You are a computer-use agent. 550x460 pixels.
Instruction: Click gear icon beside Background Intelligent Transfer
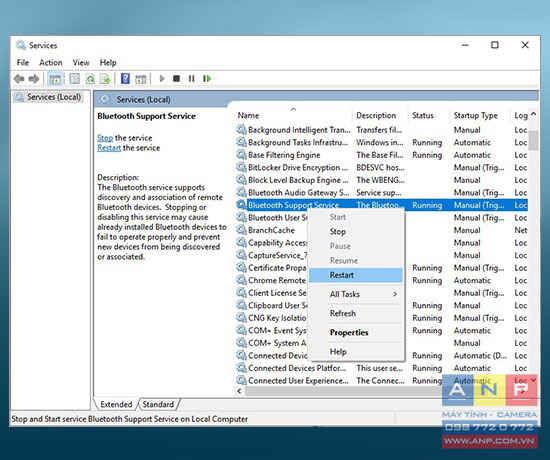(x=241, y=129)
